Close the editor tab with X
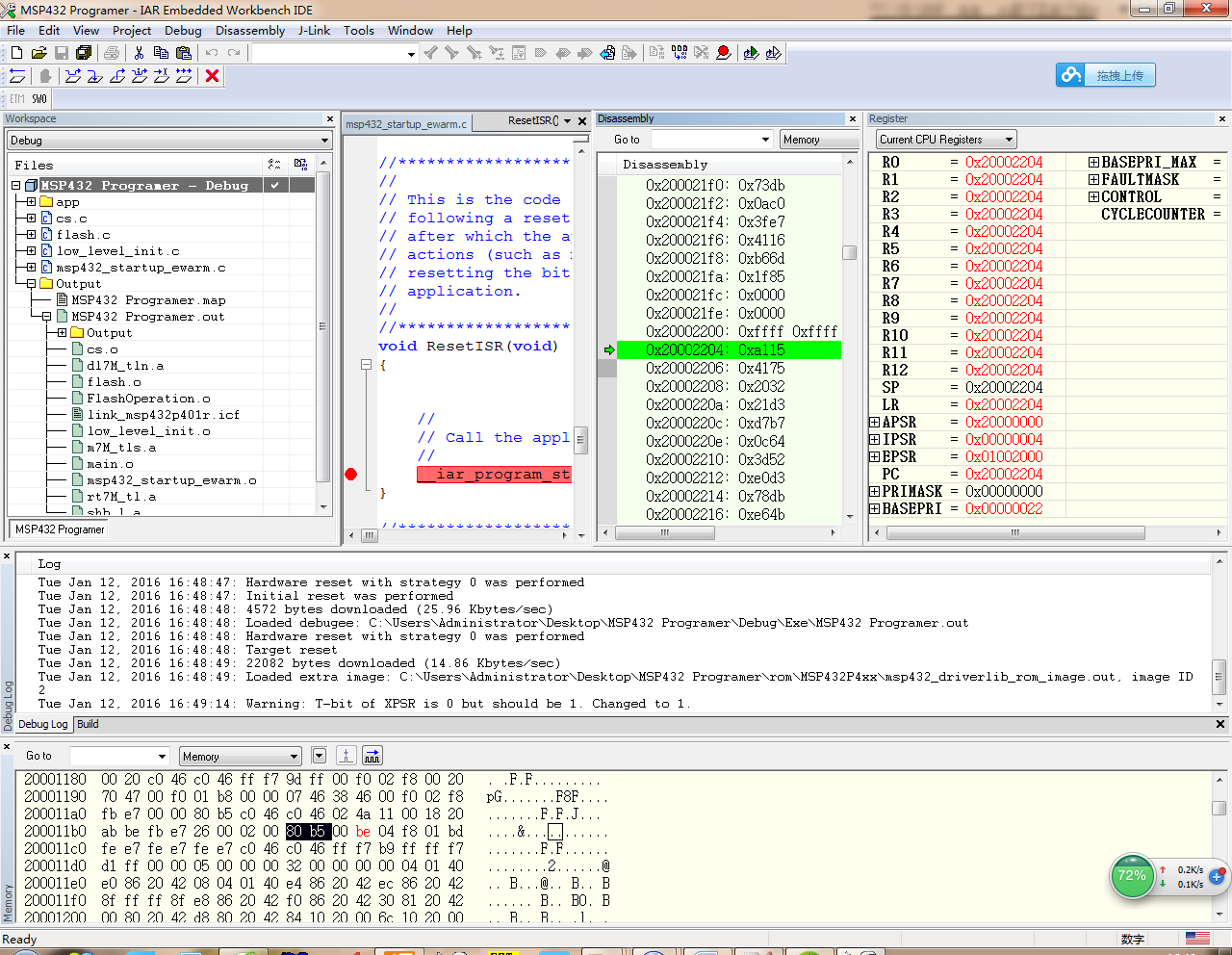Screen dimensions: 1232x955 point(582,121)
